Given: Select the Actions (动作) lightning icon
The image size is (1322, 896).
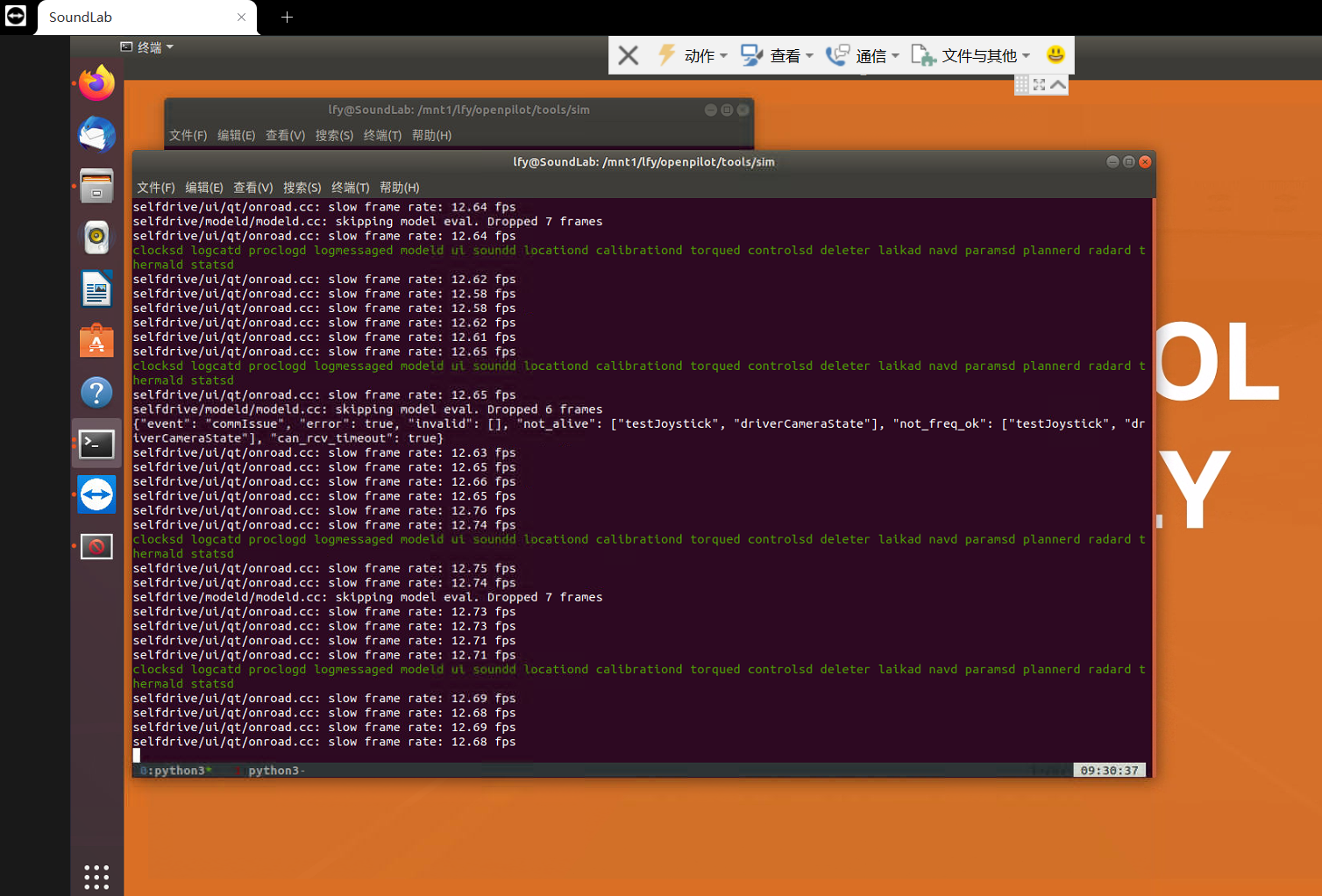Looking at the screenshot, I should (x=666, y=54).
